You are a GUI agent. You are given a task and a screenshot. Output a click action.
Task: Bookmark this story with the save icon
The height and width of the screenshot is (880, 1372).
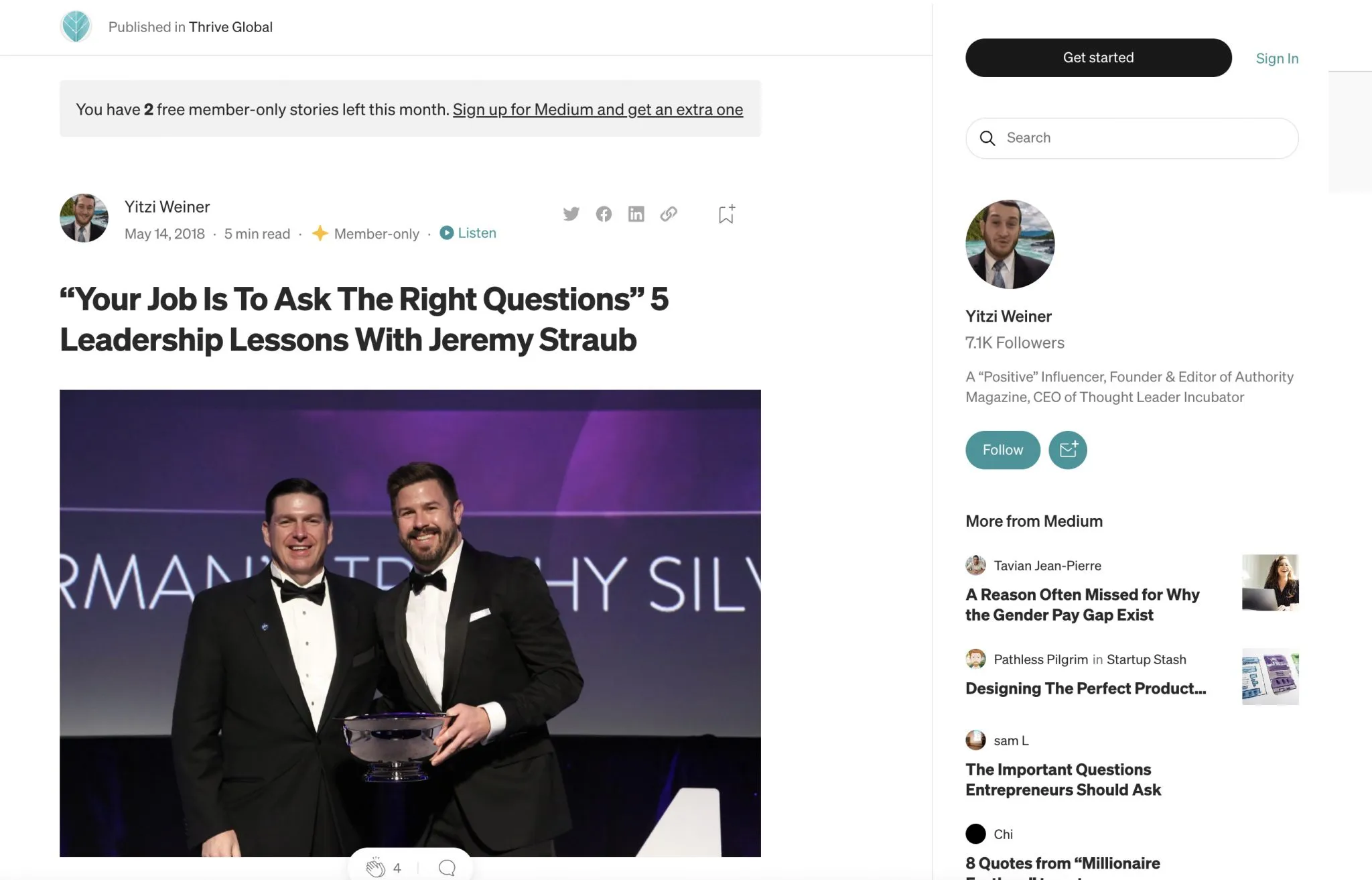pos(726,214)
